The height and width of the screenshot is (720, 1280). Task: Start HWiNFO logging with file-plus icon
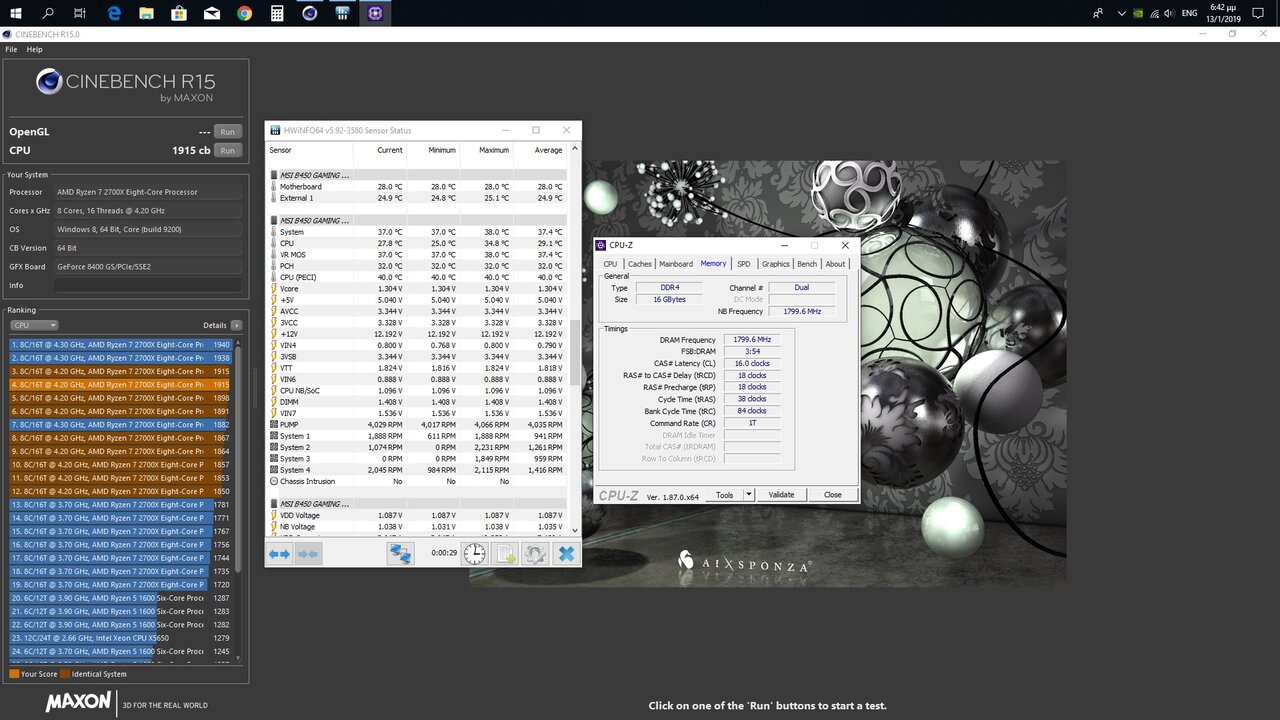[505, 553]
